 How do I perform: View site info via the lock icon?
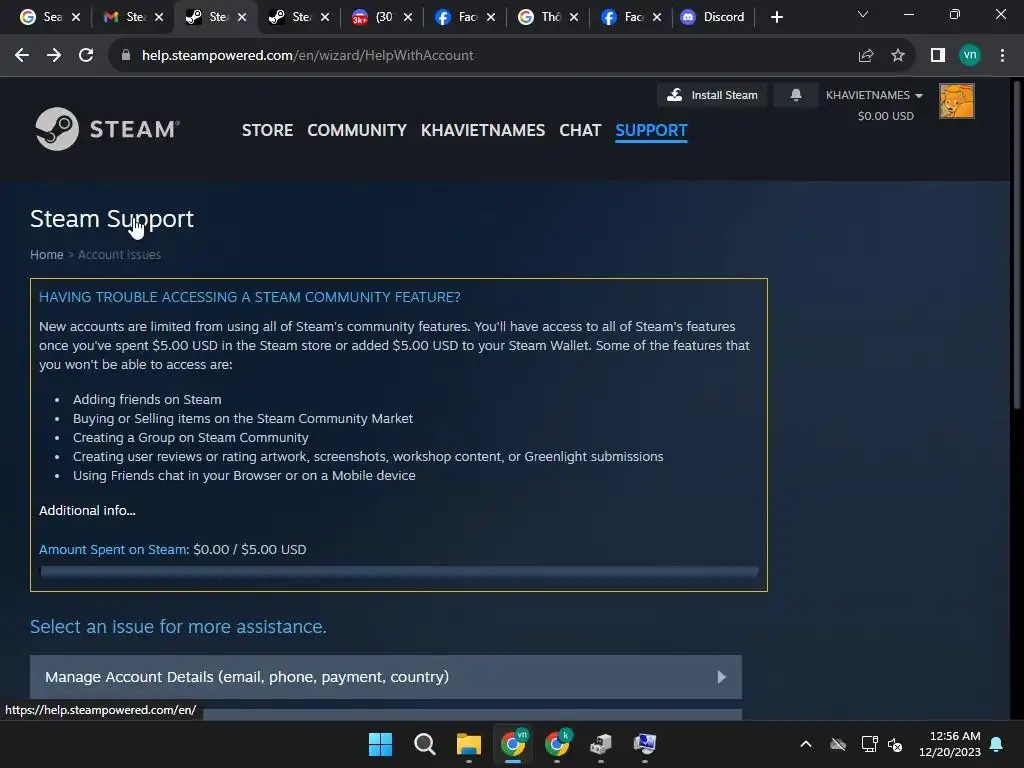[x=125, y=56]
